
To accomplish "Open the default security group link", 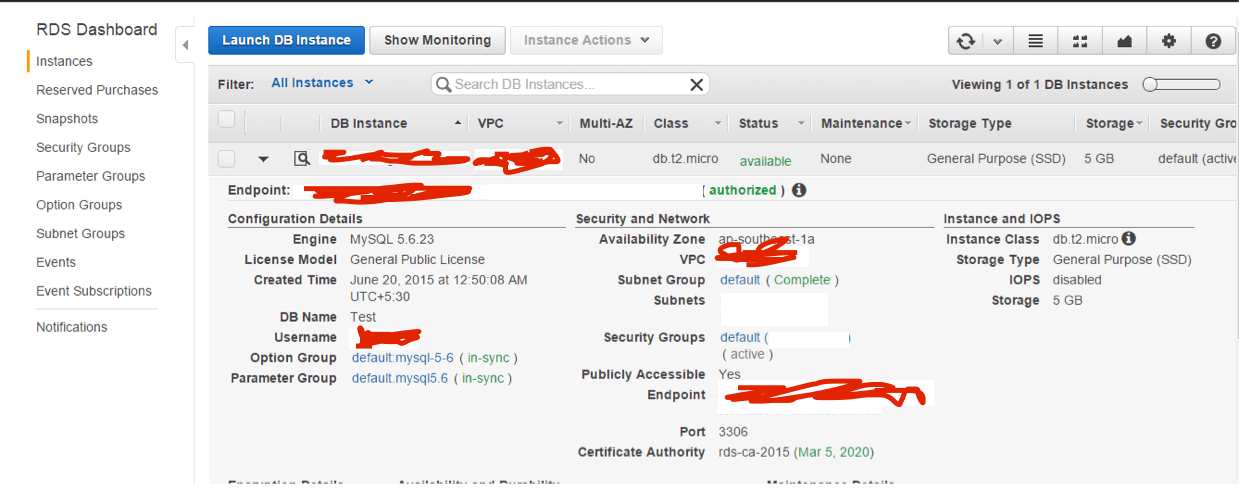I will coord(740,337).
